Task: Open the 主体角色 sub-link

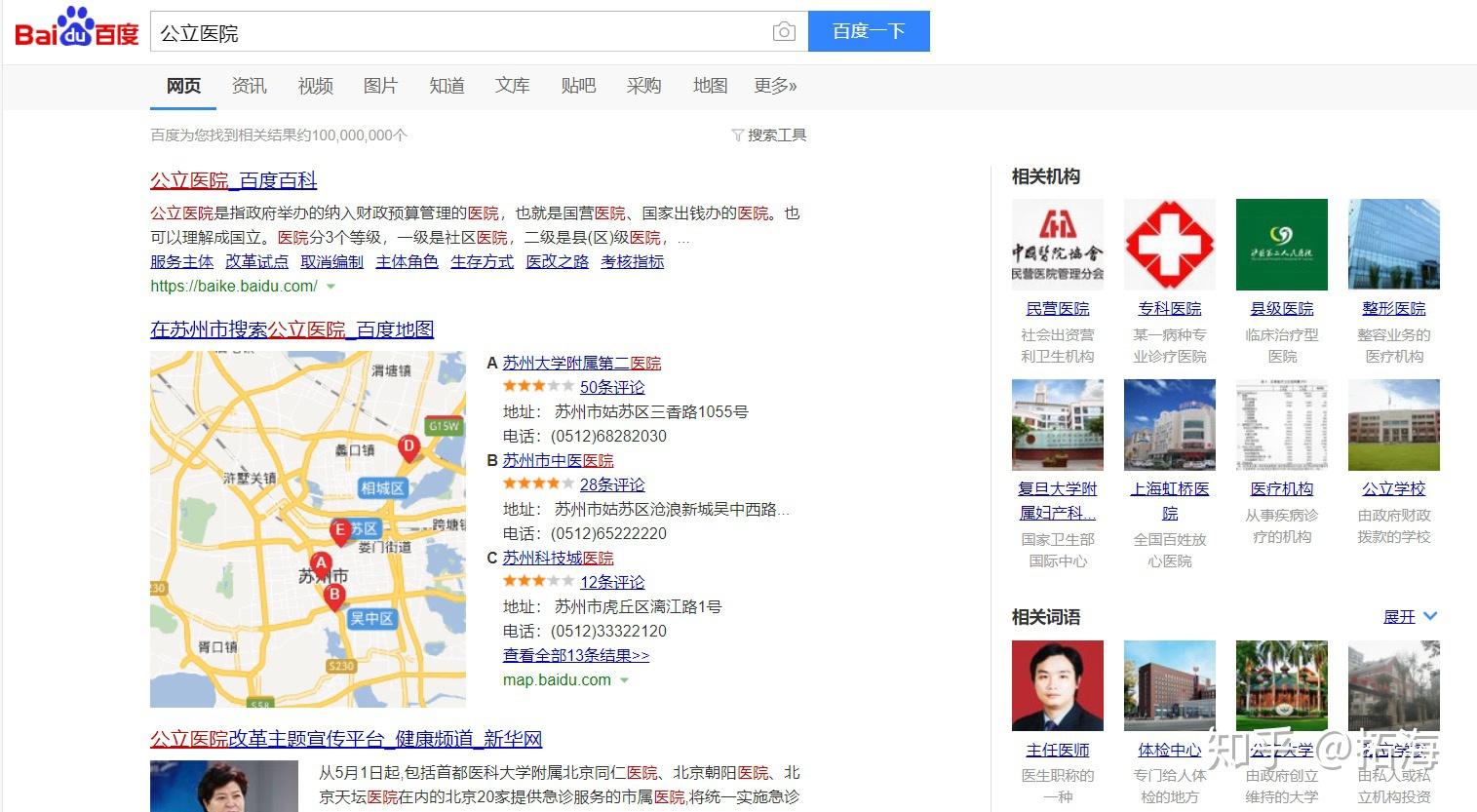Action: point(407,261)
